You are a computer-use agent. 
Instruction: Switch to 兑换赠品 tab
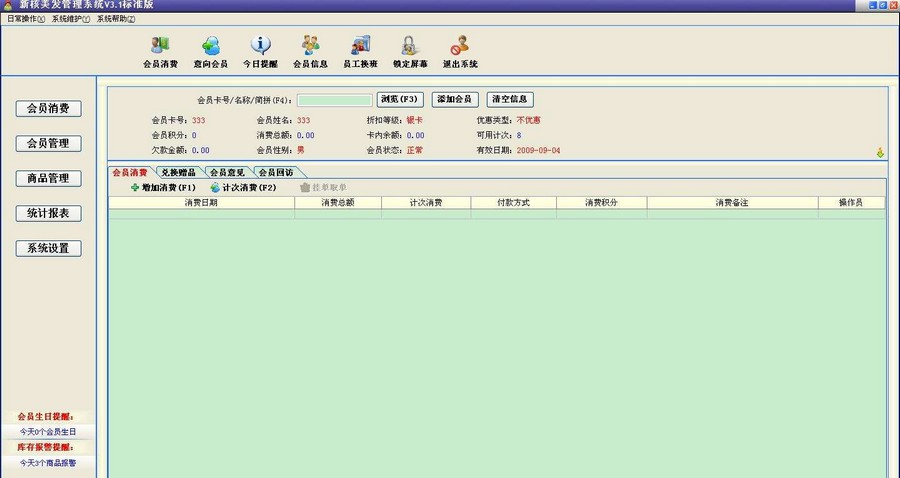pos(179,172)
